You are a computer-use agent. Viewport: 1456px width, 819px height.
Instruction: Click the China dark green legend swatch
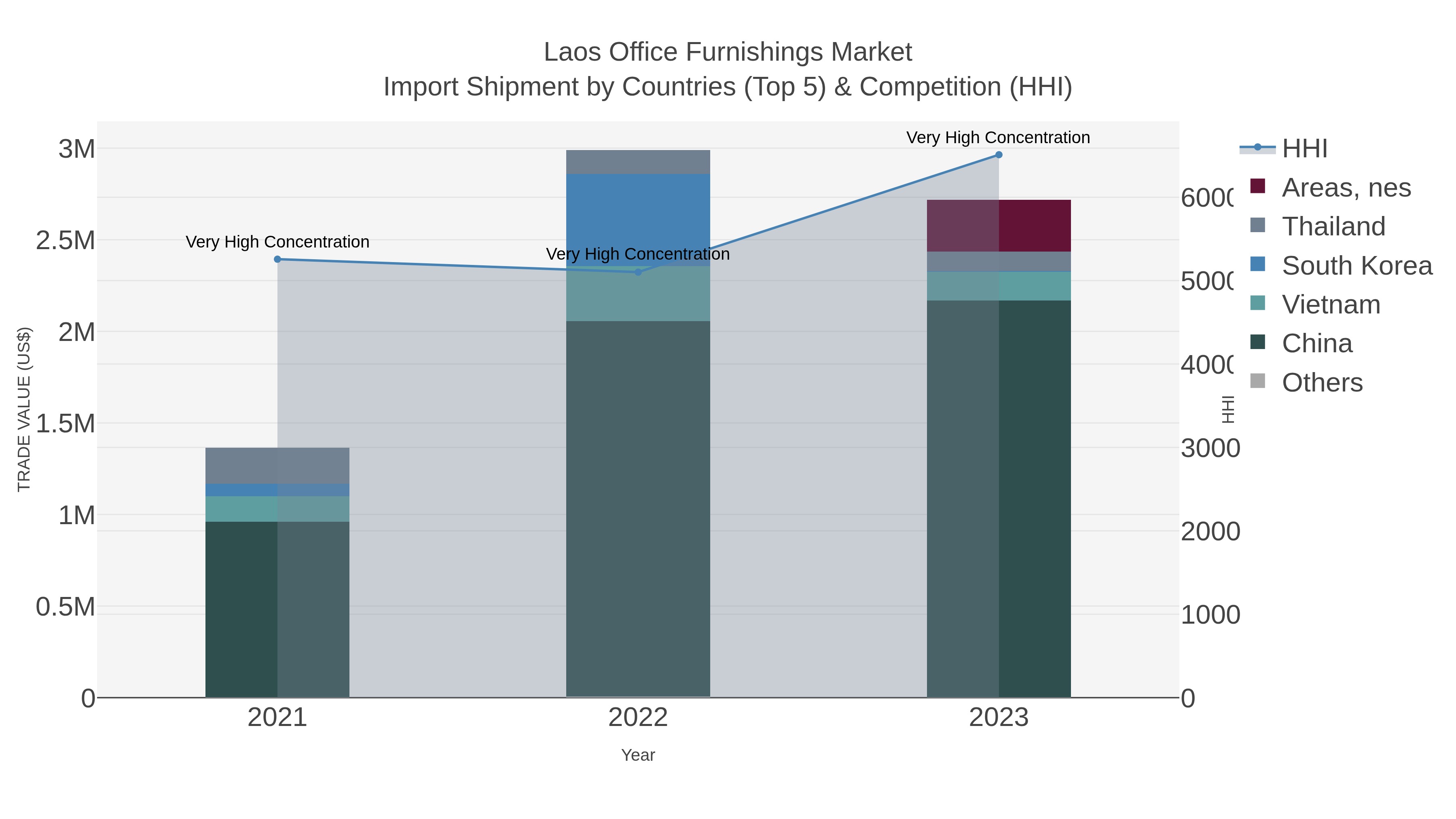click(1257, 342)
